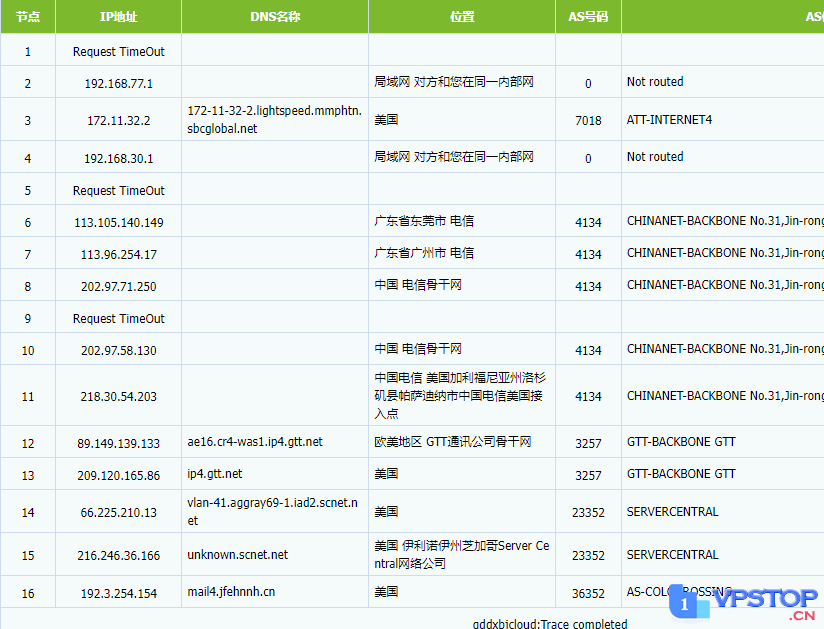This screenshot has width=824, height=629.
Task: Click AS number 3257 in node 12 row
Action: (588, 444)
